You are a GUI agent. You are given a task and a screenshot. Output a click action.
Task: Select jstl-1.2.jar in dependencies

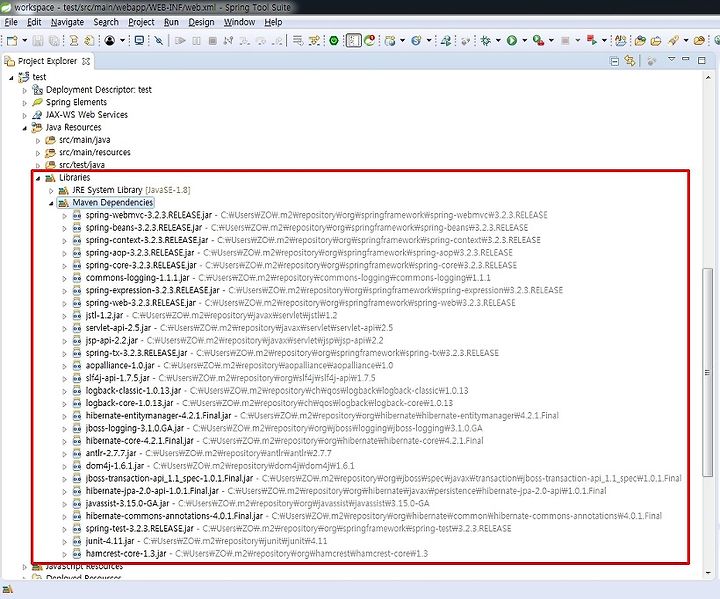(104, 316)
